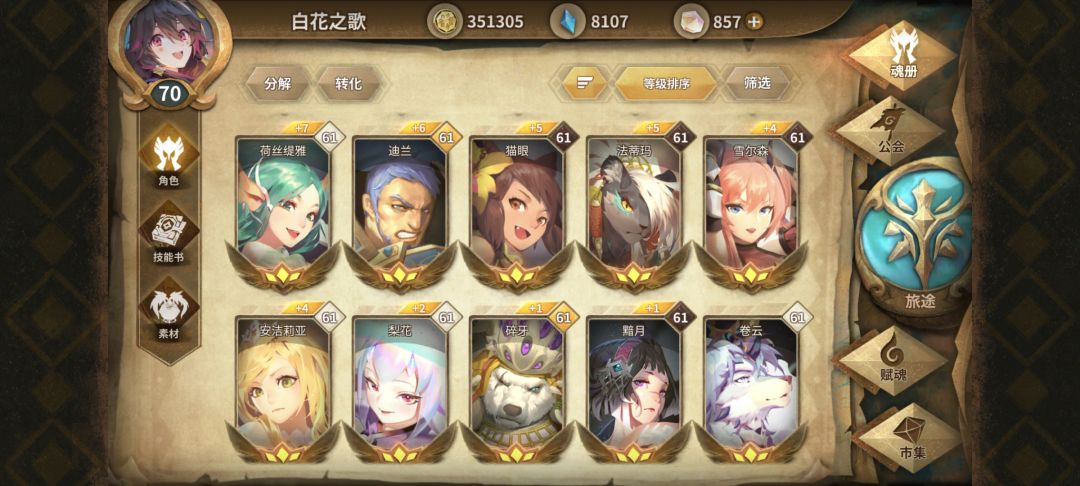Select the 素材 materials icon

click(x=169, y=313)
